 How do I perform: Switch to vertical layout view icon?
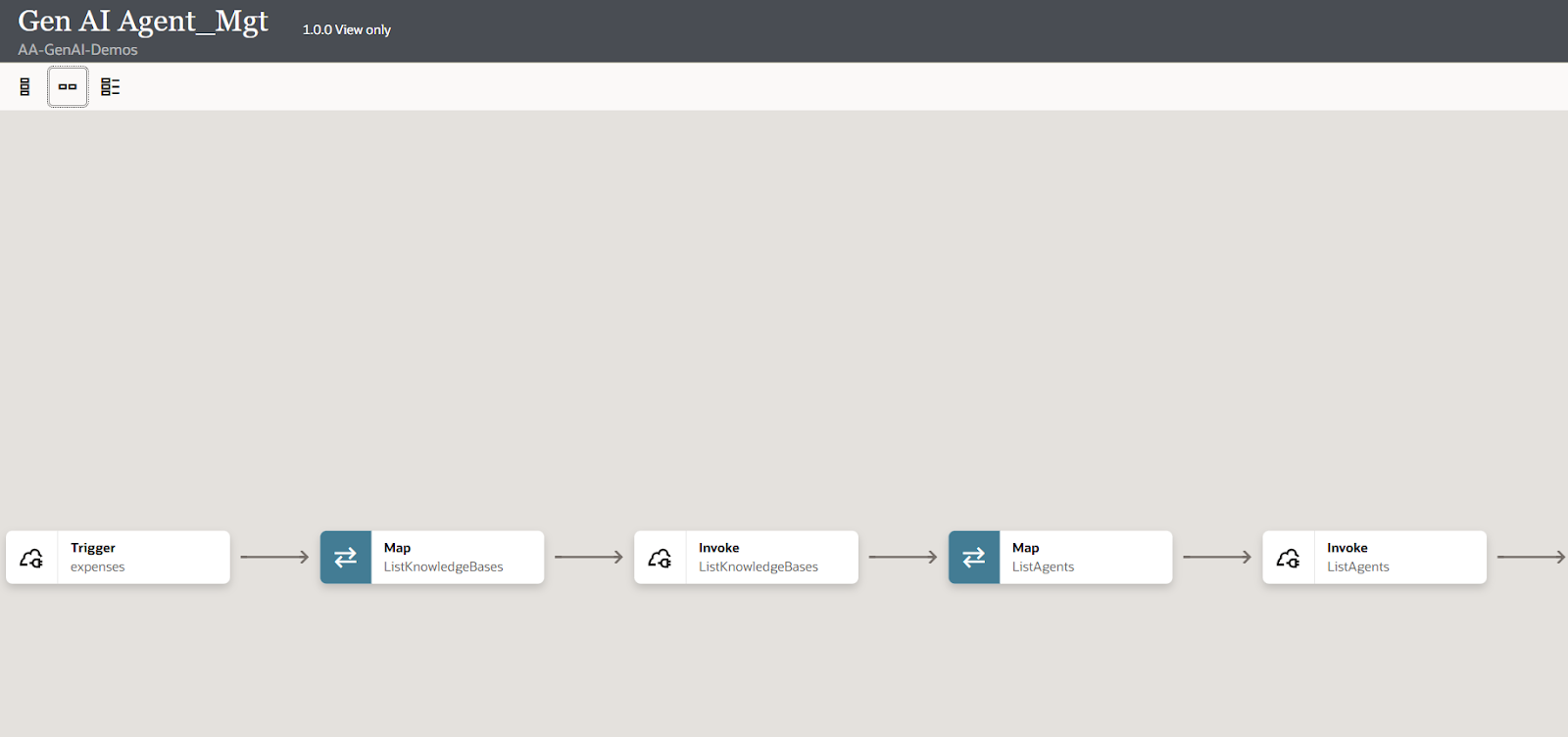24,87
